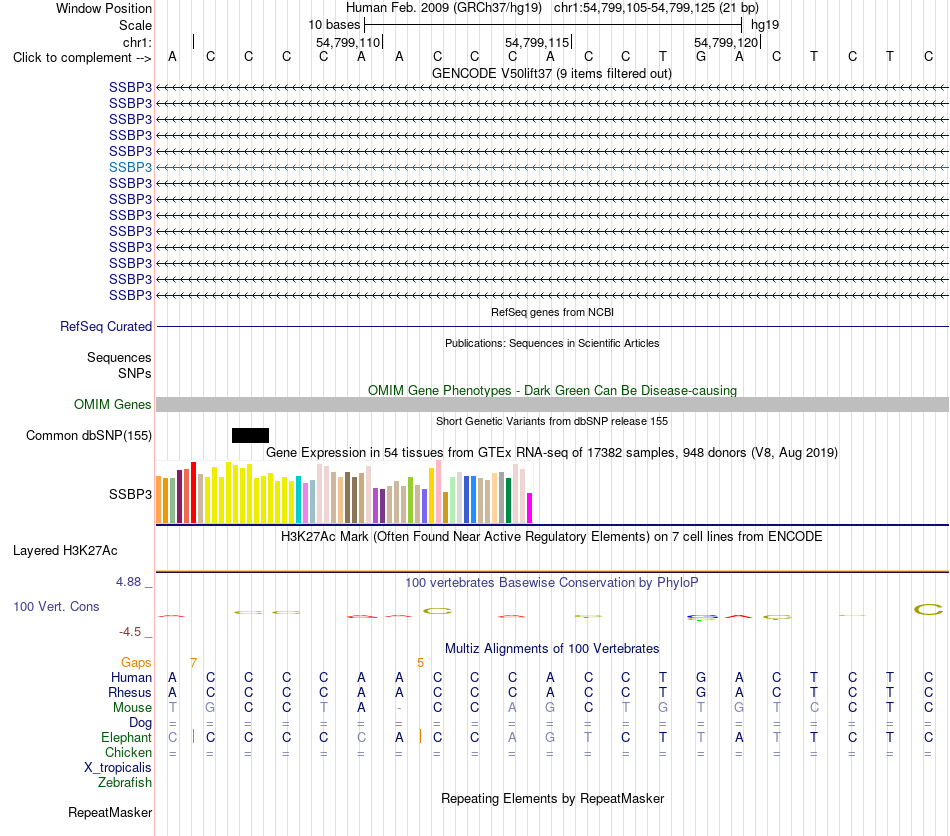Select the Elephant species label

point(127,737)
